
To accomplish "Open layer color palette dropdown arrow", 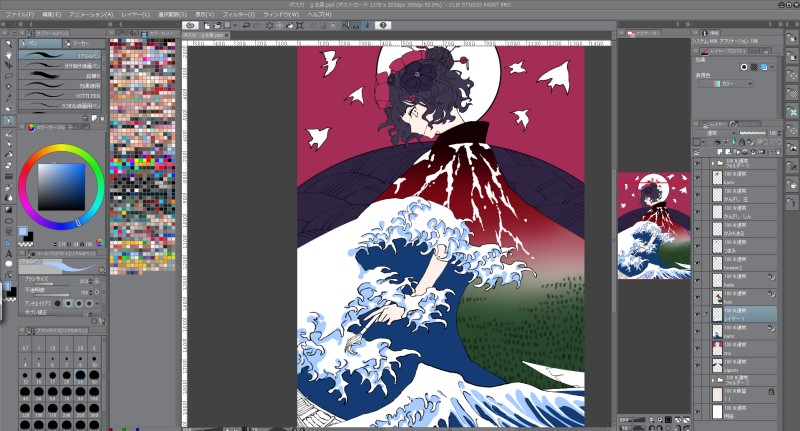I will coord(704,142).
